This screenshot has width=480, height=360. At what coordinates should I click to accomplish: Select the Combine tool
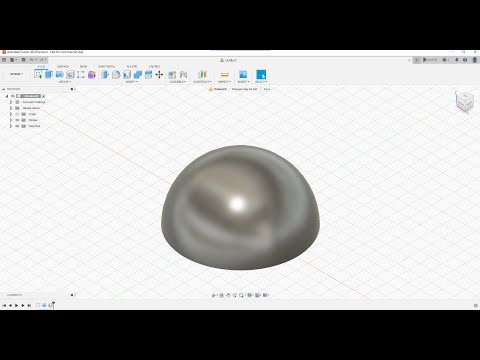pyautogui.click(x=138, y=74)
